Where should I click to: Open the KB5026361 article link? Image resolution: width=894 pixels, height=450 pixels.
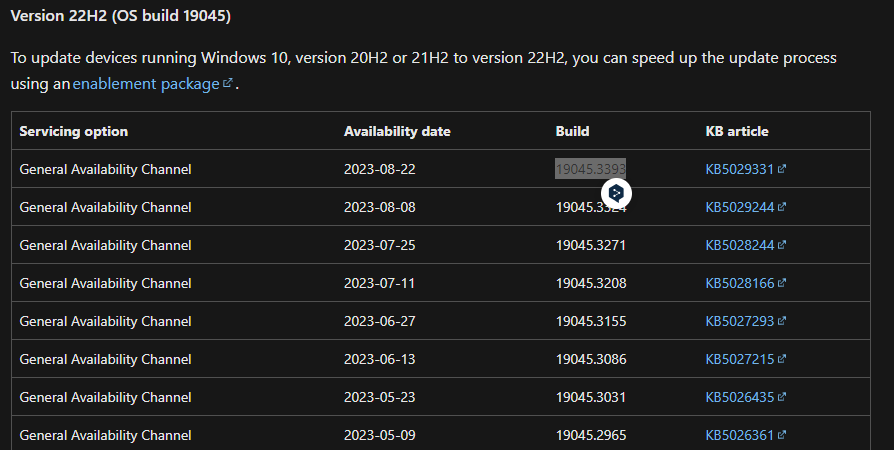click(739, 435)
